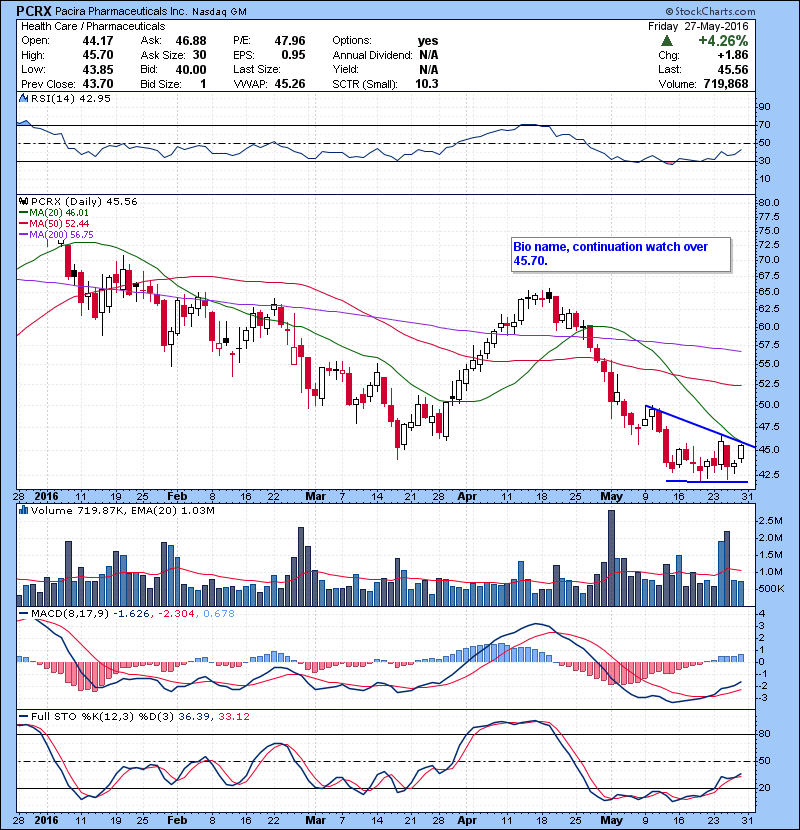Click the Options value yes

click(428, 41)
